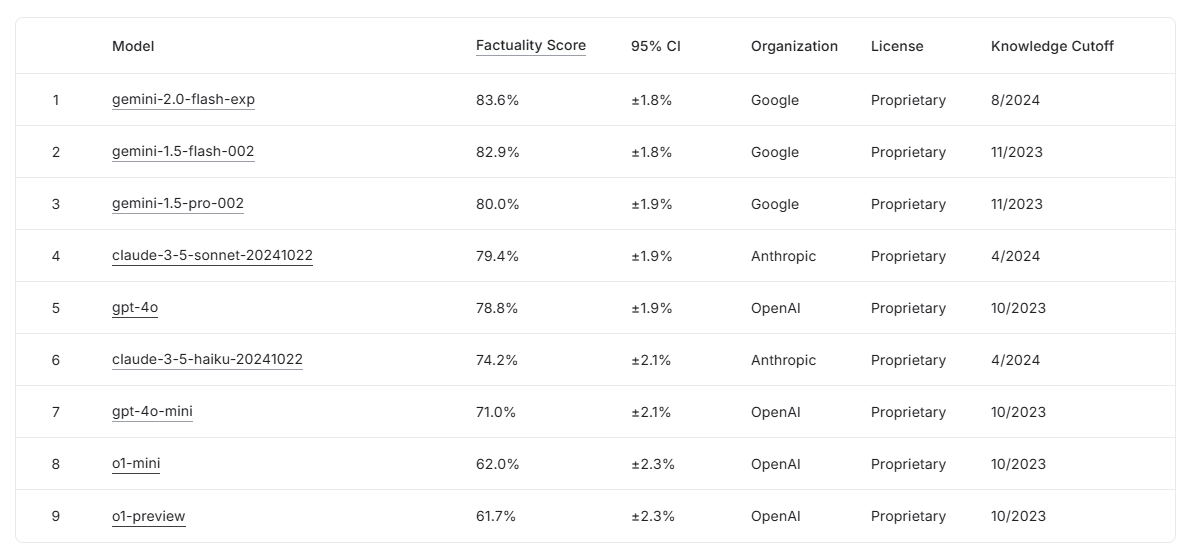Click the License column header

[x=897, y=46]
